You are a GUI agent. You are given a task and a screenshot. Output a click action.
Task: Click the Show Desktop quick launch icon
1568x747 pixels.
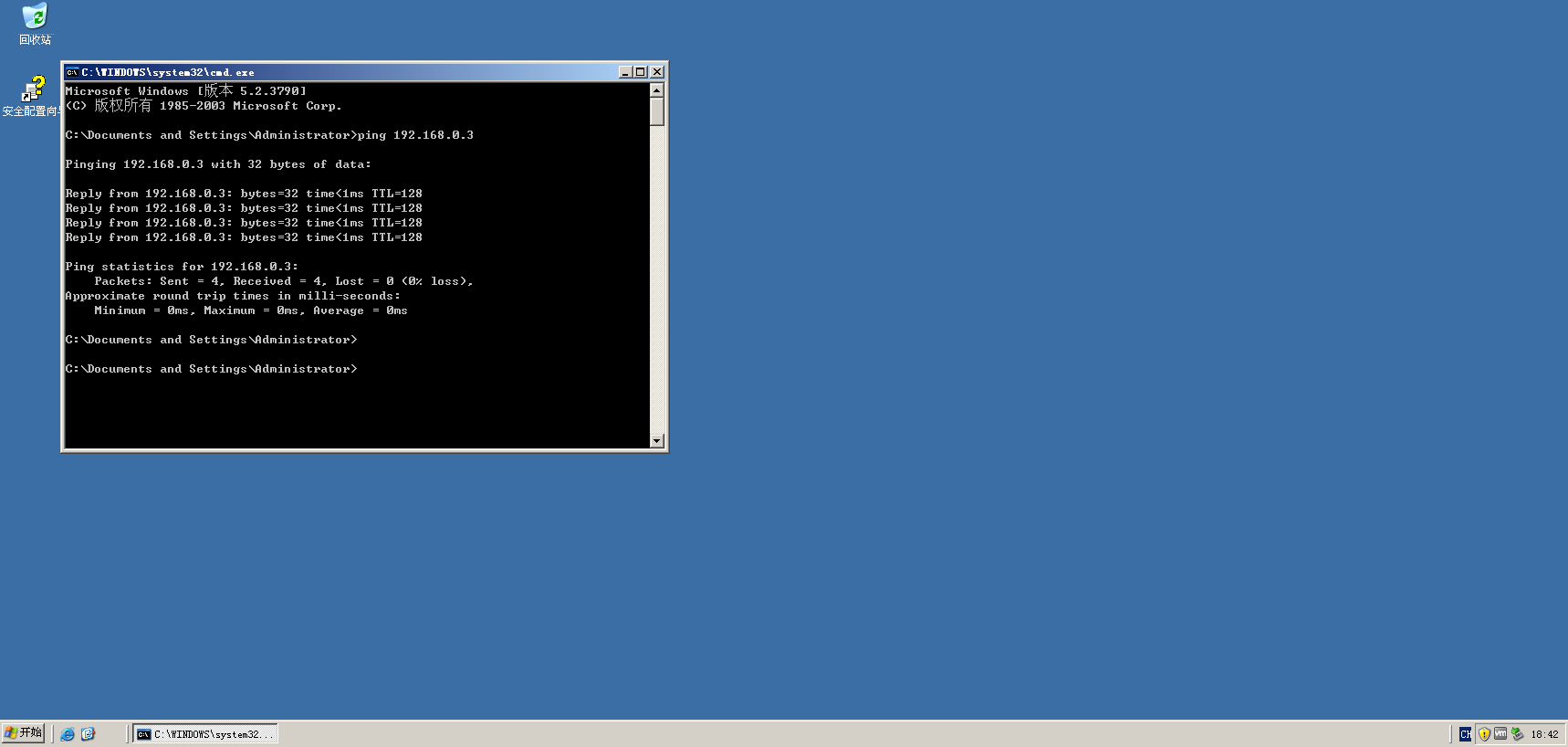(x=88, y=734)
